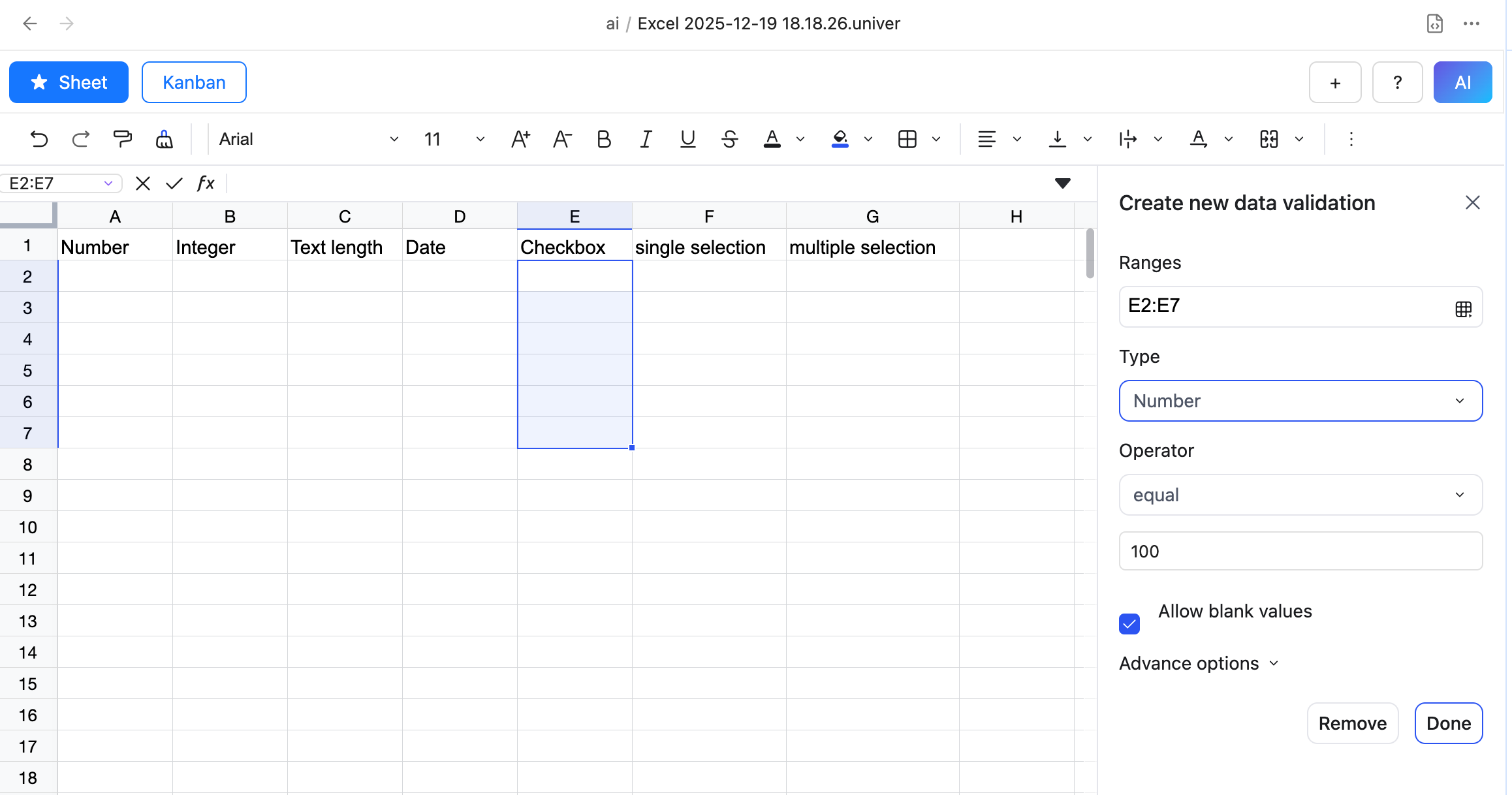This screenshot has width=1512, height=795.
Task: Toggle italic formatting
Action: point(646,139)
